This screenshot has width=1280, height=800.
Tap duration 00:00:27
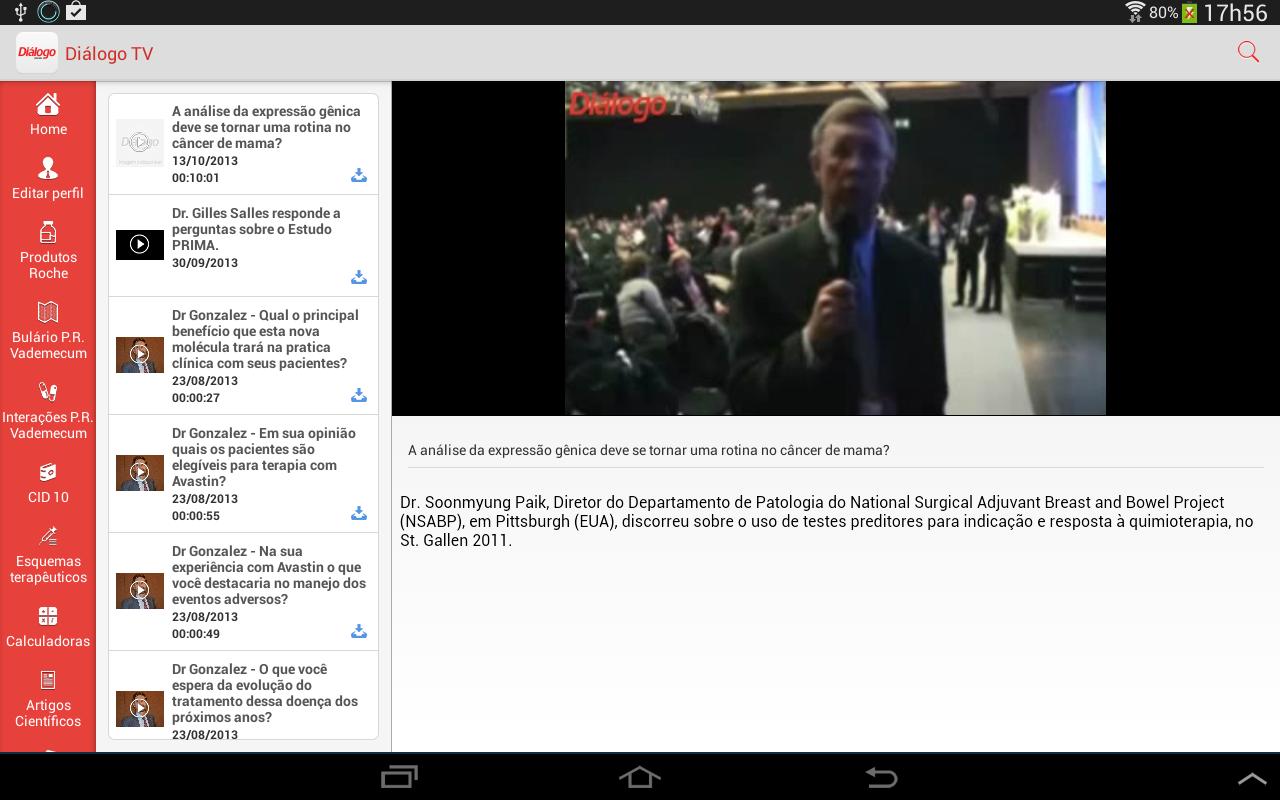196,397
